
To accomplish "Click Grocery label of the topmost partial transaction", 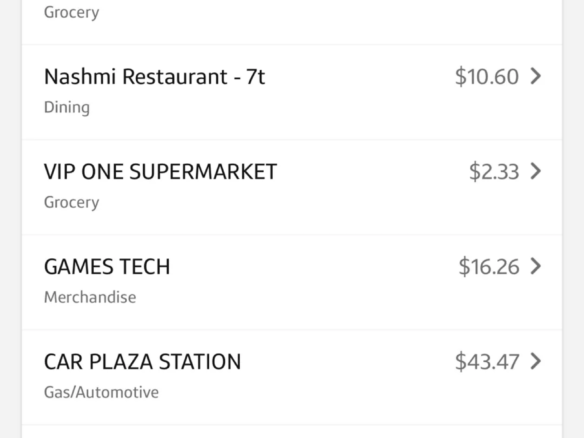I will 72,13.
